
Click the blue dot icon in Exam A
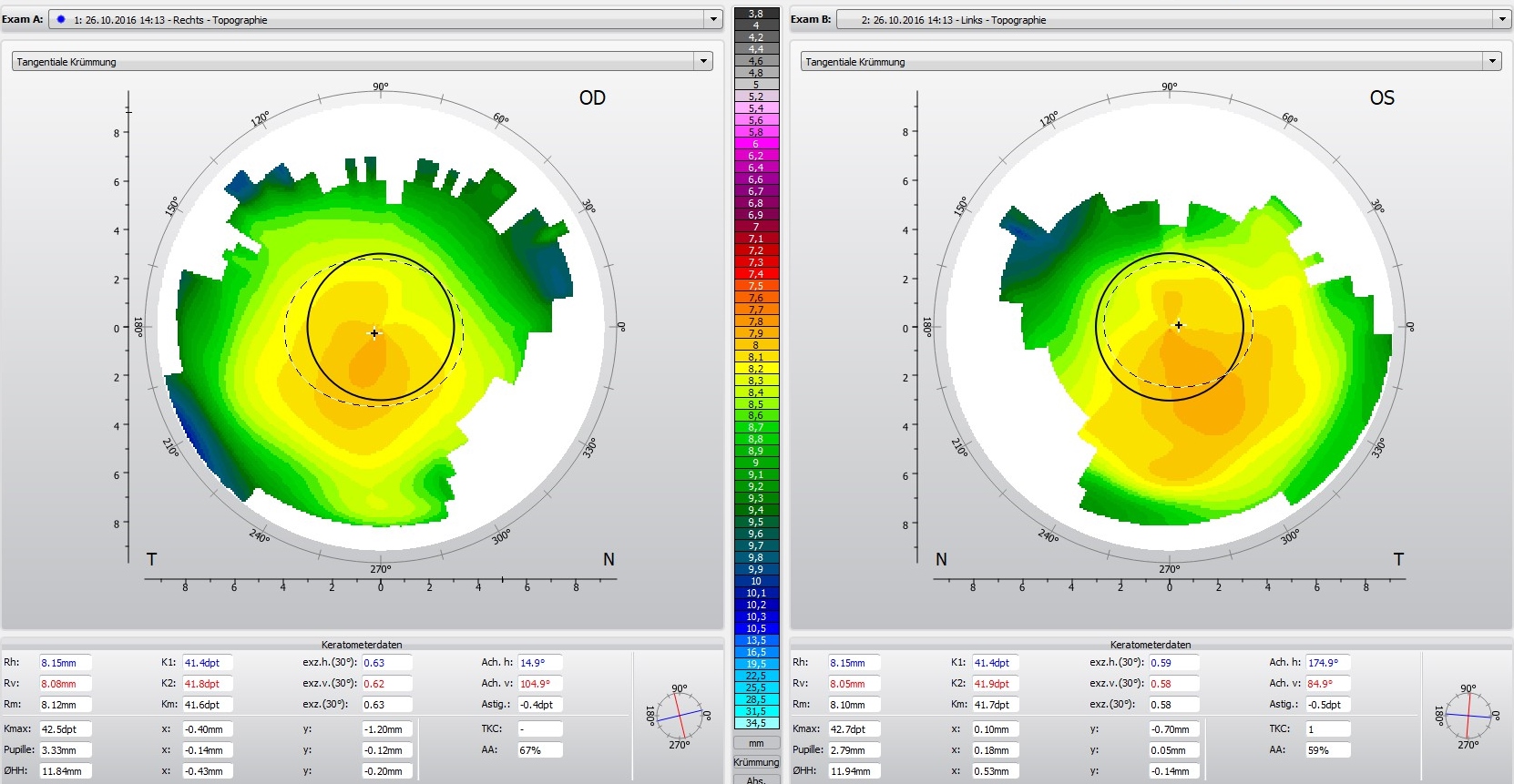pos(61,19)
